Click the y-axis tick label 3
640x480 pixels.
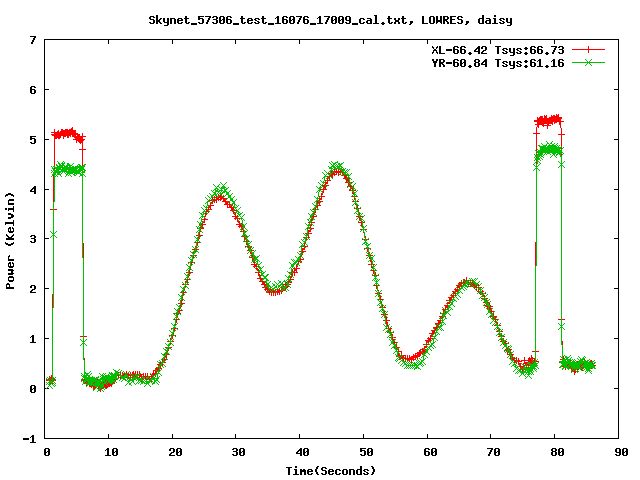33,239
